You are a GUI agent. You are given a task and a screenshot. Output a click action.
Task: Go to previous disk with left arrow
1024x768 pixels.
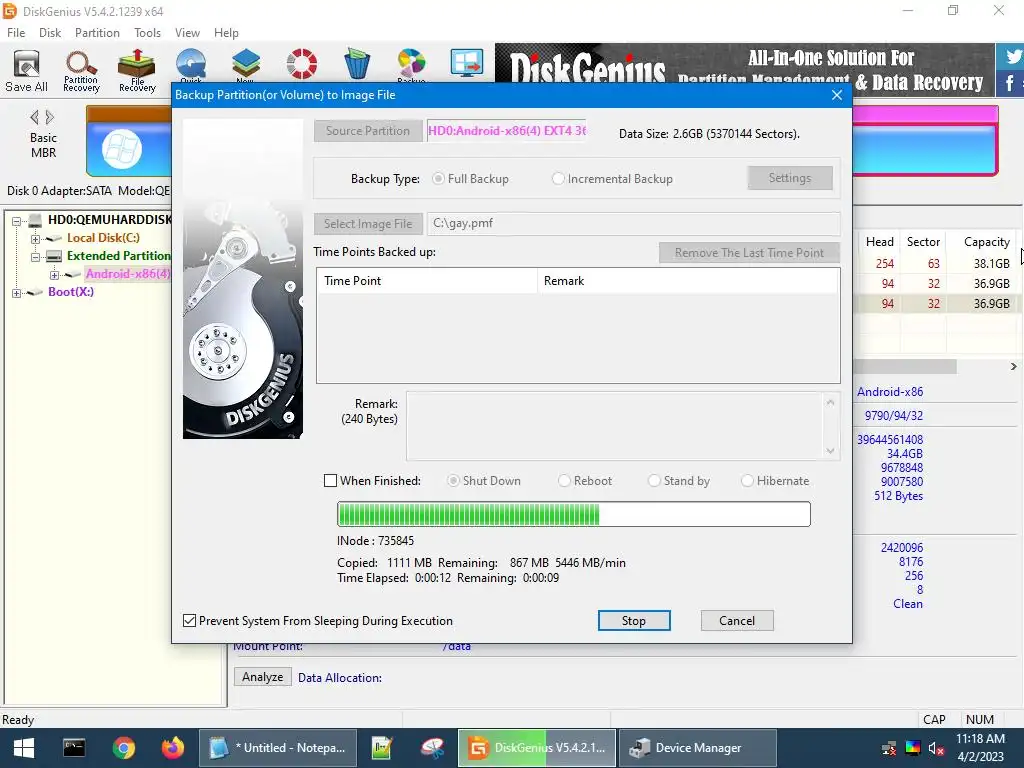point(34,118)
